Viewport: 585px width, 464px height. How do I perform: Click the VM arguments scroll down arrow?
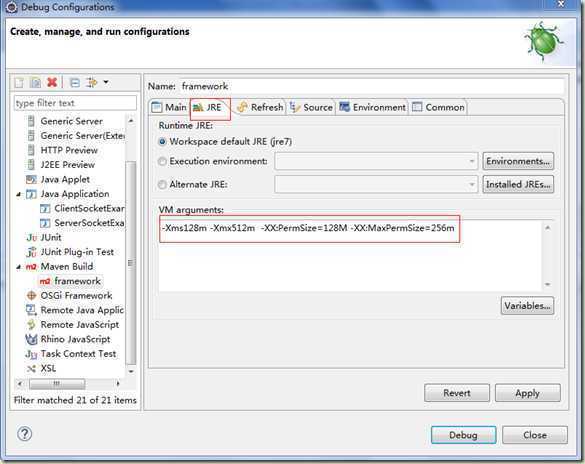click(x=548, y=284)
